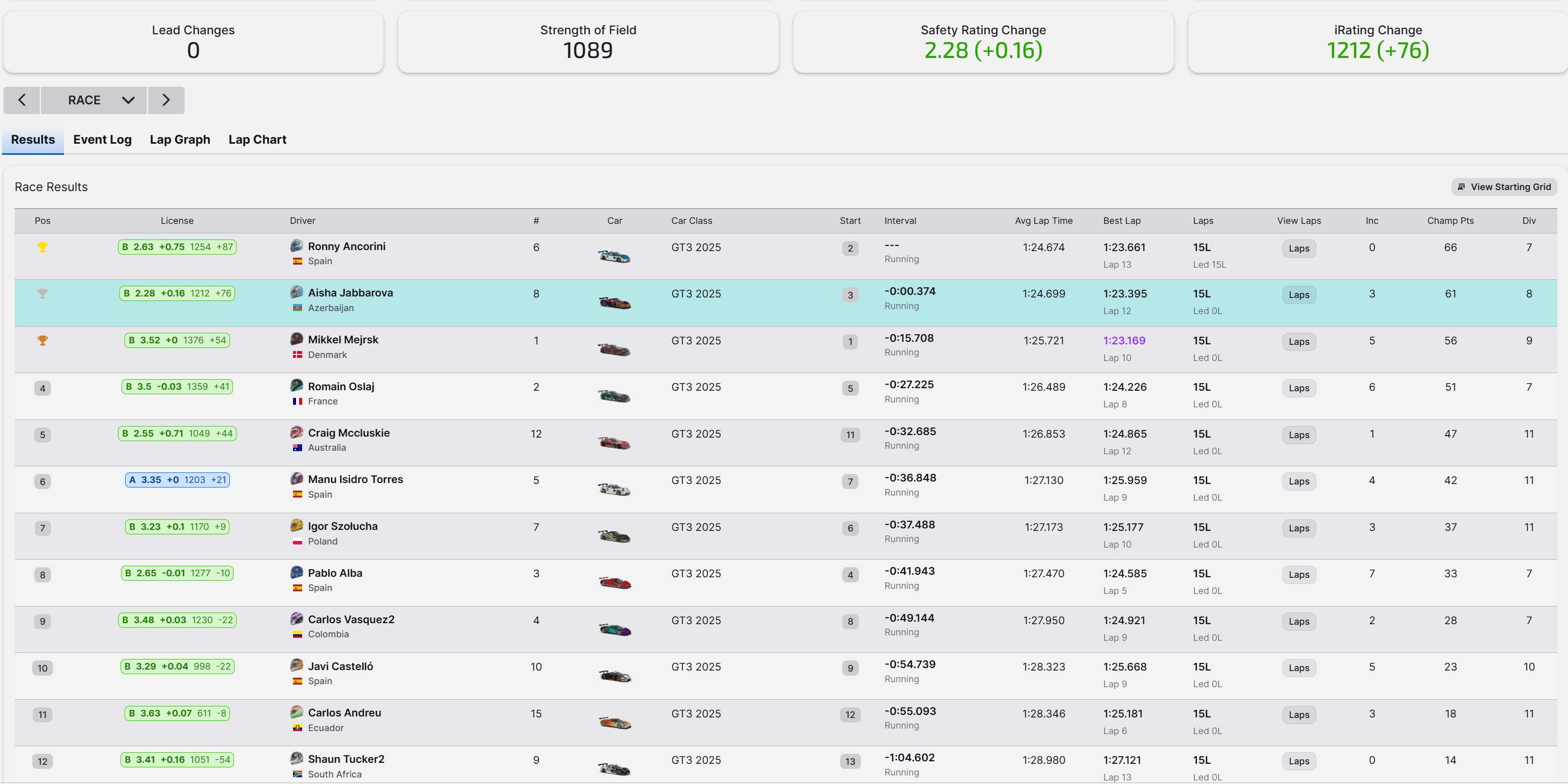The image size is (1568, 784).
Task: Click the bronze trophy icon for third place
Action: [x=42, y=340]
